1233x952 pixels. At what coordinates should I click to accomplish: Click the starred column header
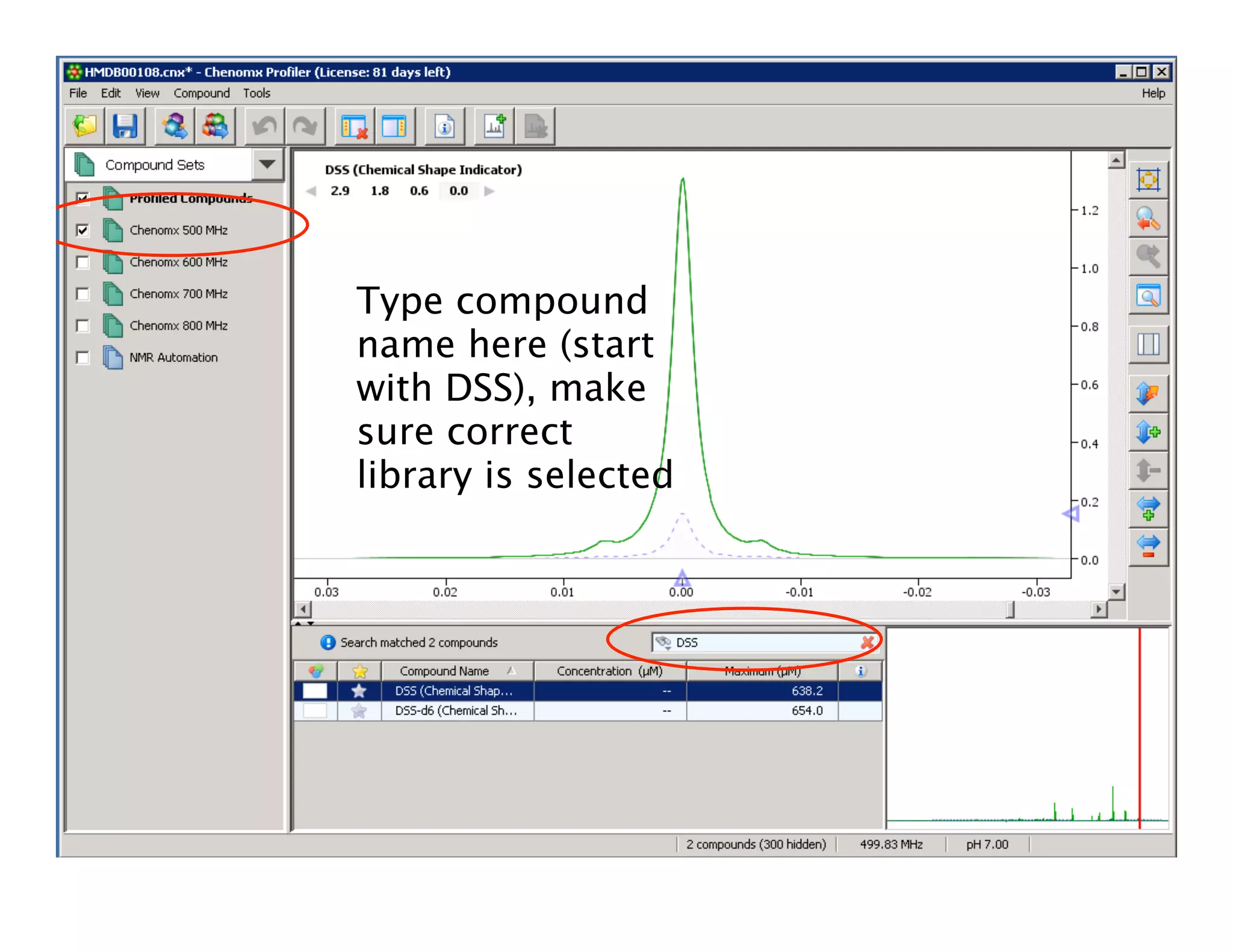(359, 671)
